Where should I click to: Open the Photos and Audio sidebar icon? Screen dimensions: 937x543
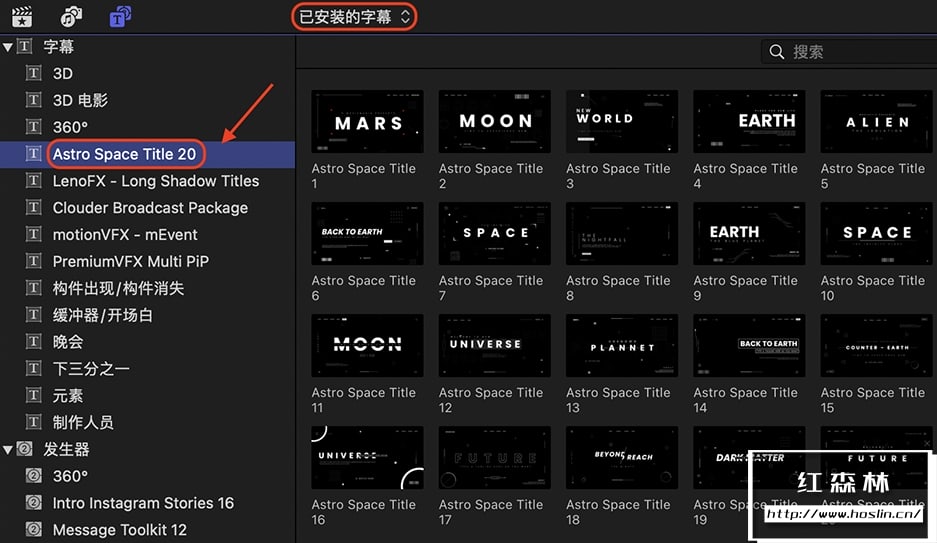point(71,17)
